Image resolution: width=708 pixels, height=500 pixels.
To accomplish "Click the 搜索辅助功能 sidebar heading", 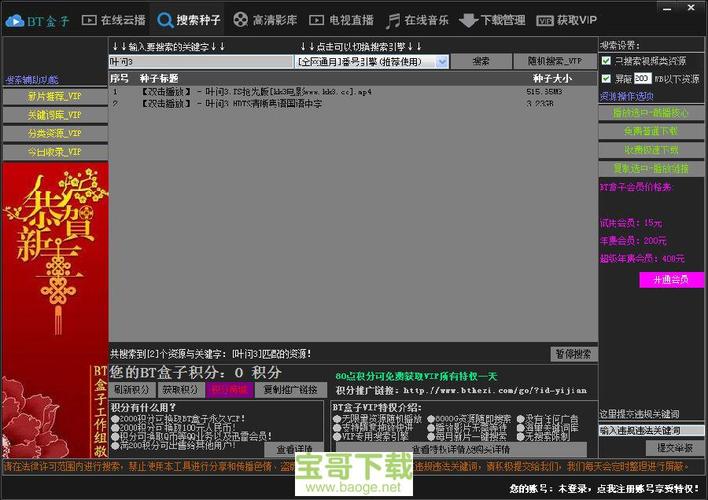I will coord(32,80).
